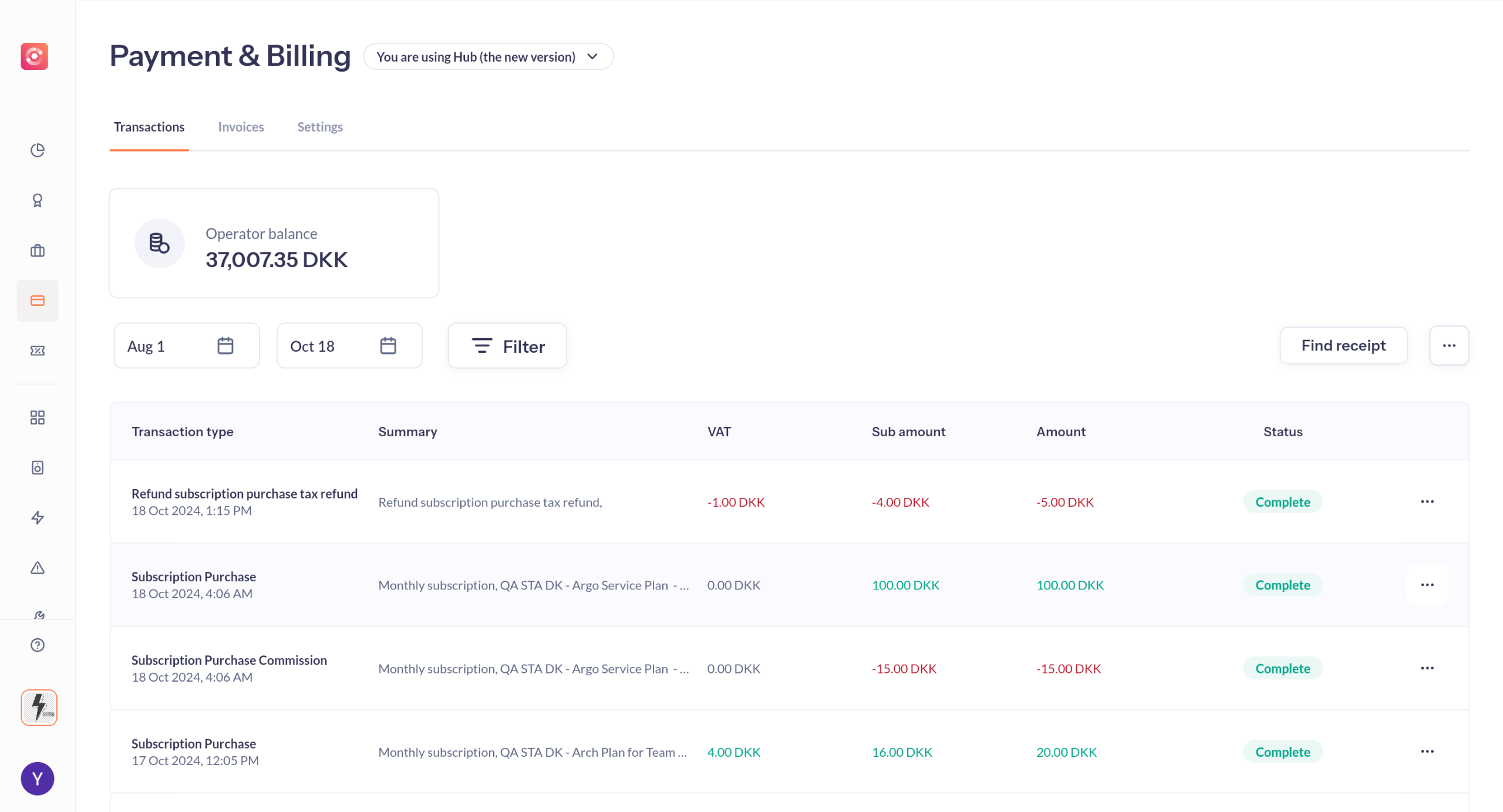Open the Aug 1 start date picker

coord(186,346)
